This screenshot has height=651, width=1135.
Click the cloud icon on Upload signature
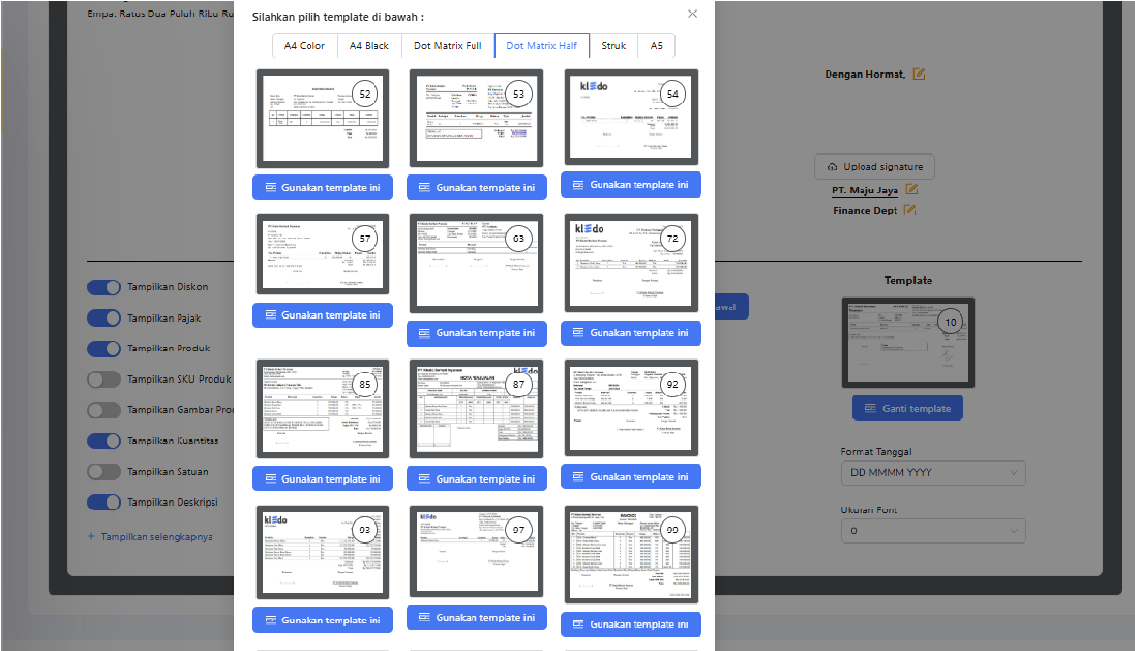pos(832,166)
